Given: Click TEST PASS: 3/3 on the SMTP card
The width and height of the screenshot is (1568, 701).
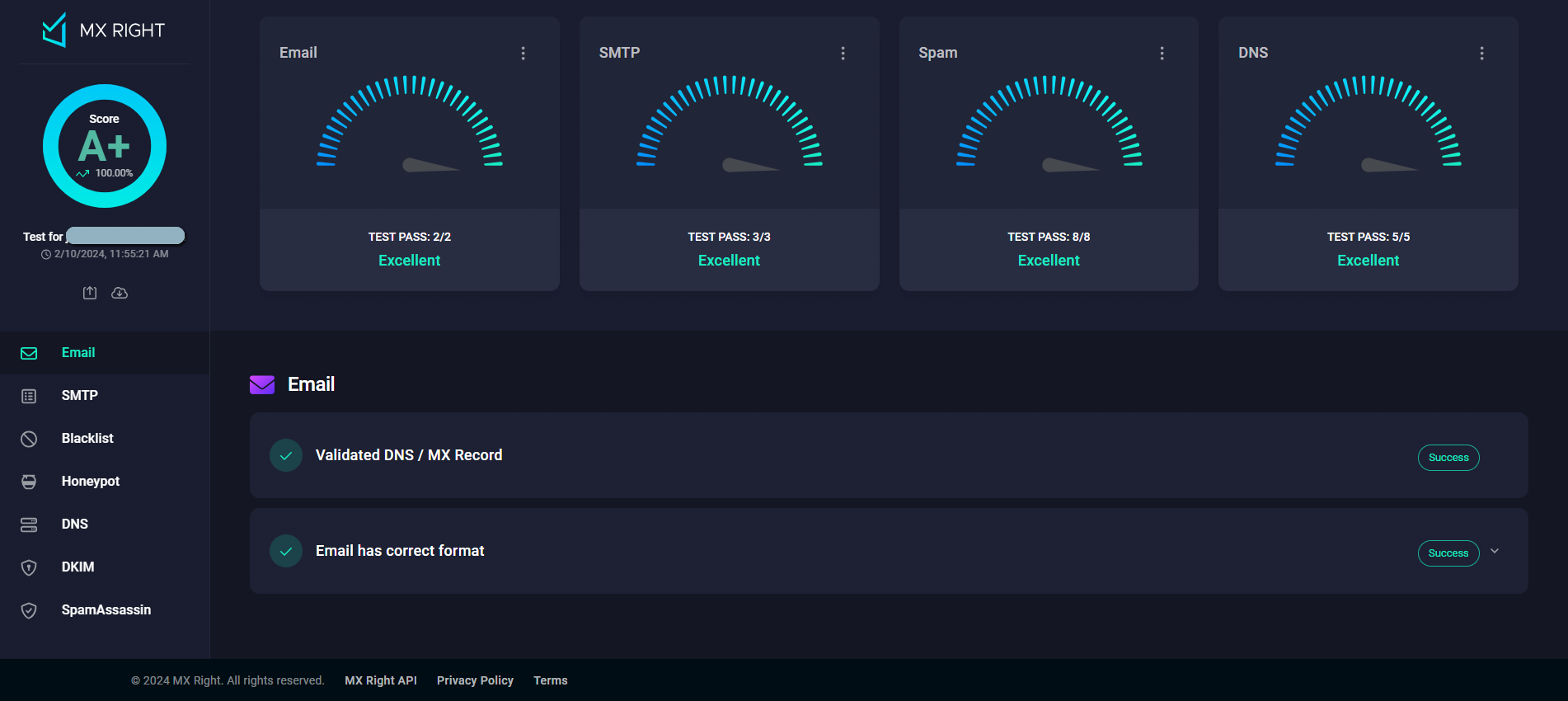Looking at the screenshot, I should (x=730, y=237).
